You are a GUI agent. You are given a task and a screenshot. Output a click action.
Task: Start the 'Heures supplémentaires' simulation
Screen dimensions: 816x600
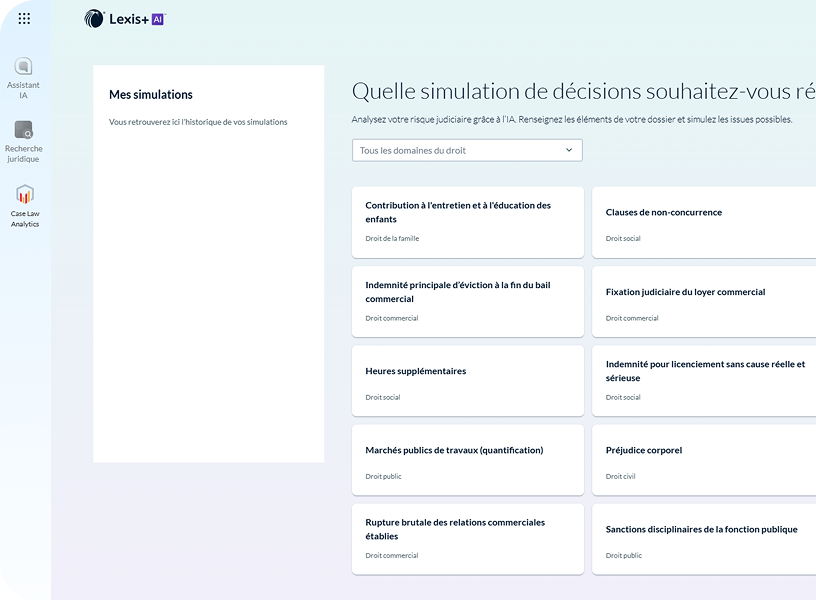point(467,380)
